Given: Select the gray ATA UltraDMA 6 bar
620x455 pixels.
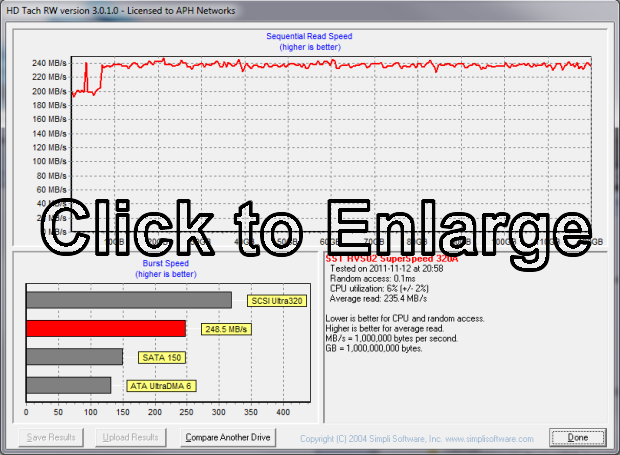Looking at the screenshot, I should coord(68,385).
